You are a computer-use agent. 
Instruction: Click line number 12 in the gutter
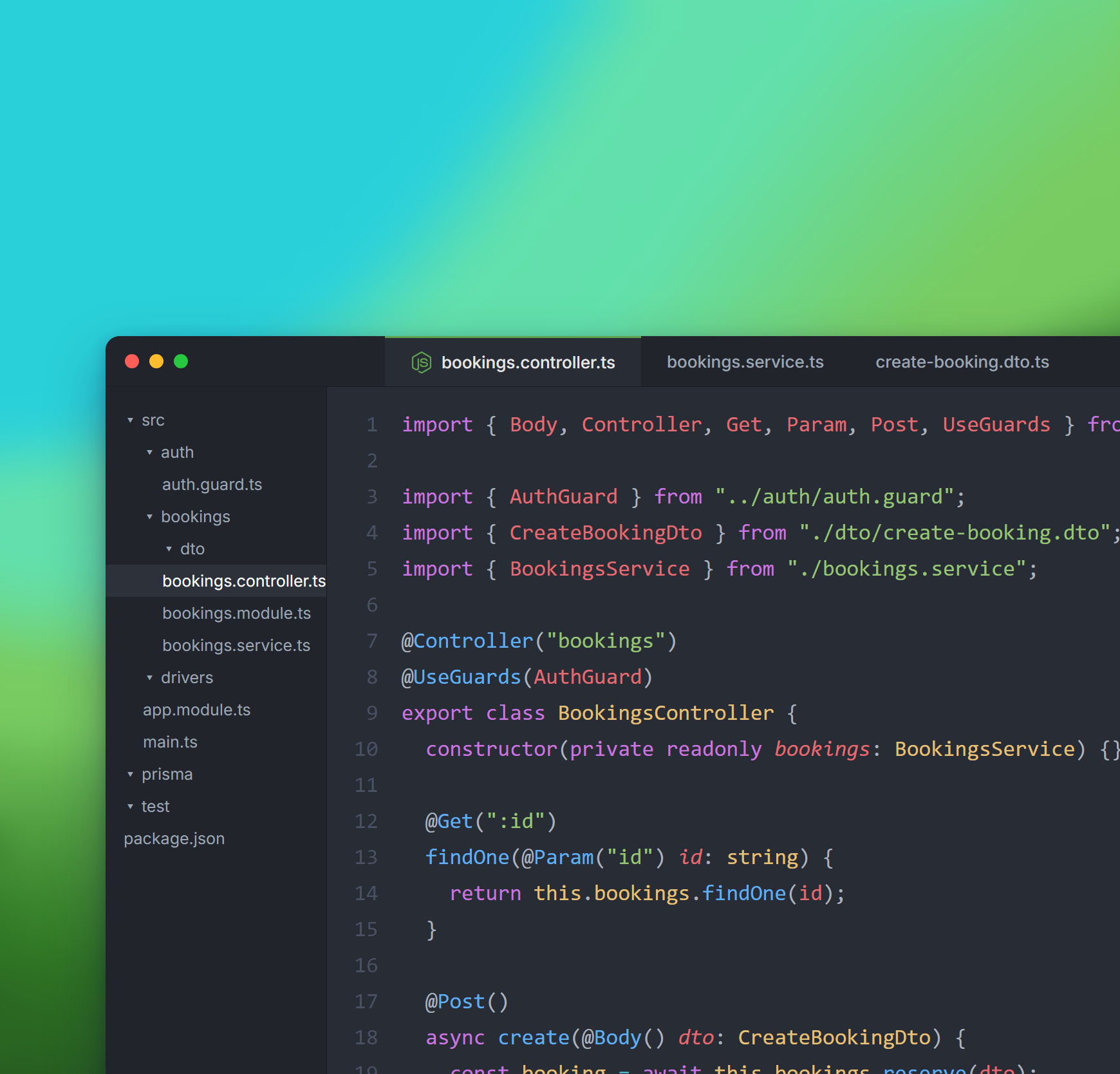[x=366, y=821]
